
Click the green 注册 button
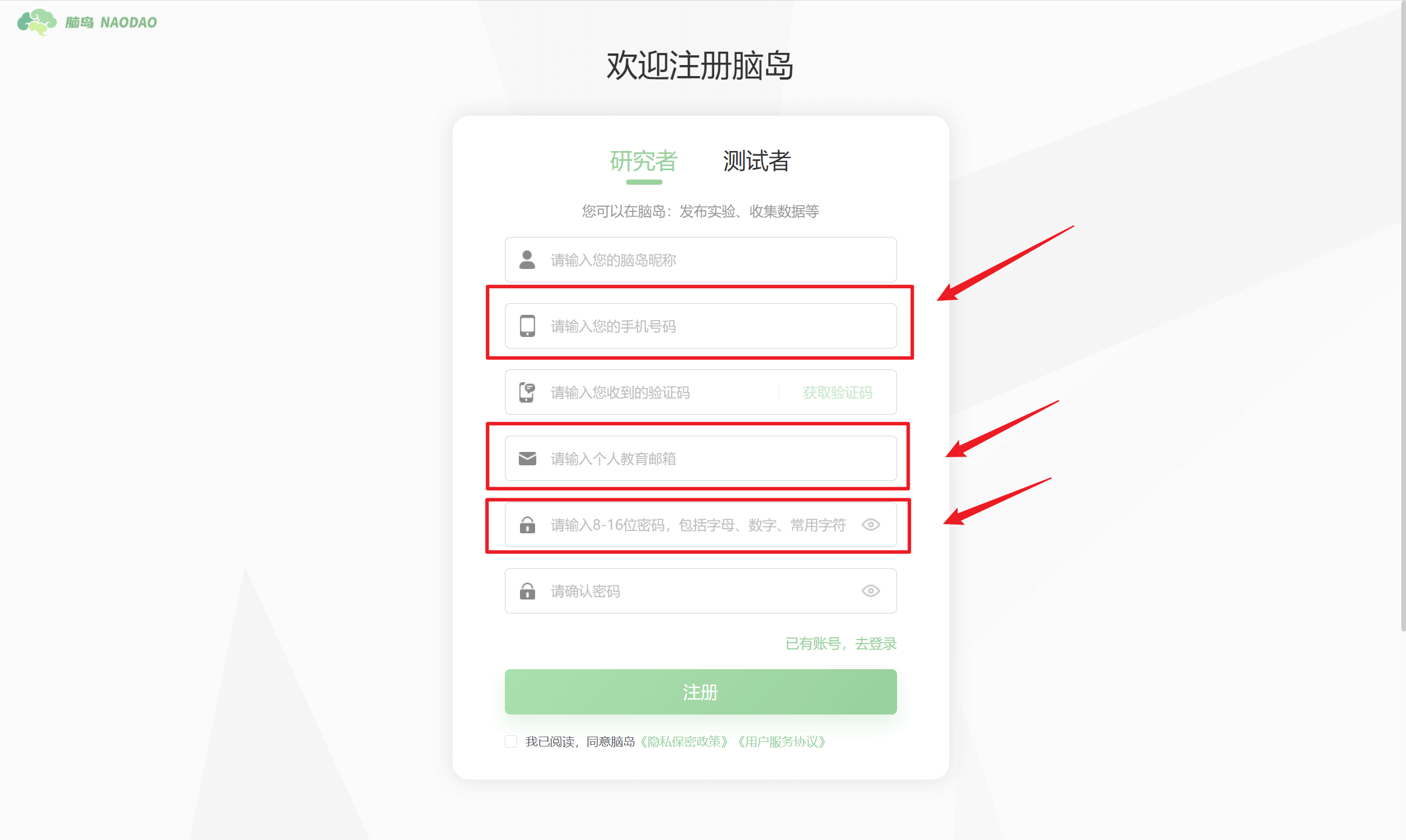click(701, 692)
